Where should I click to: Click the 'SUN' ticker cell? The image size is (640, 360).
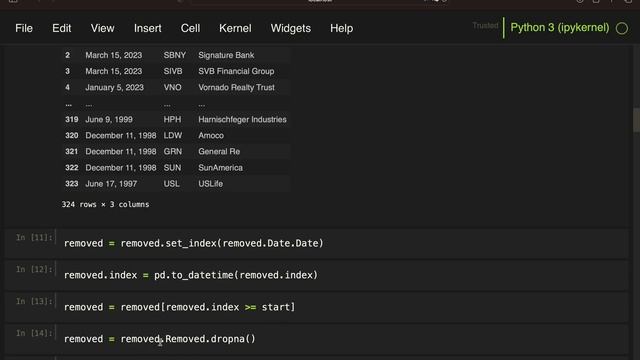[x=172, y=168]
